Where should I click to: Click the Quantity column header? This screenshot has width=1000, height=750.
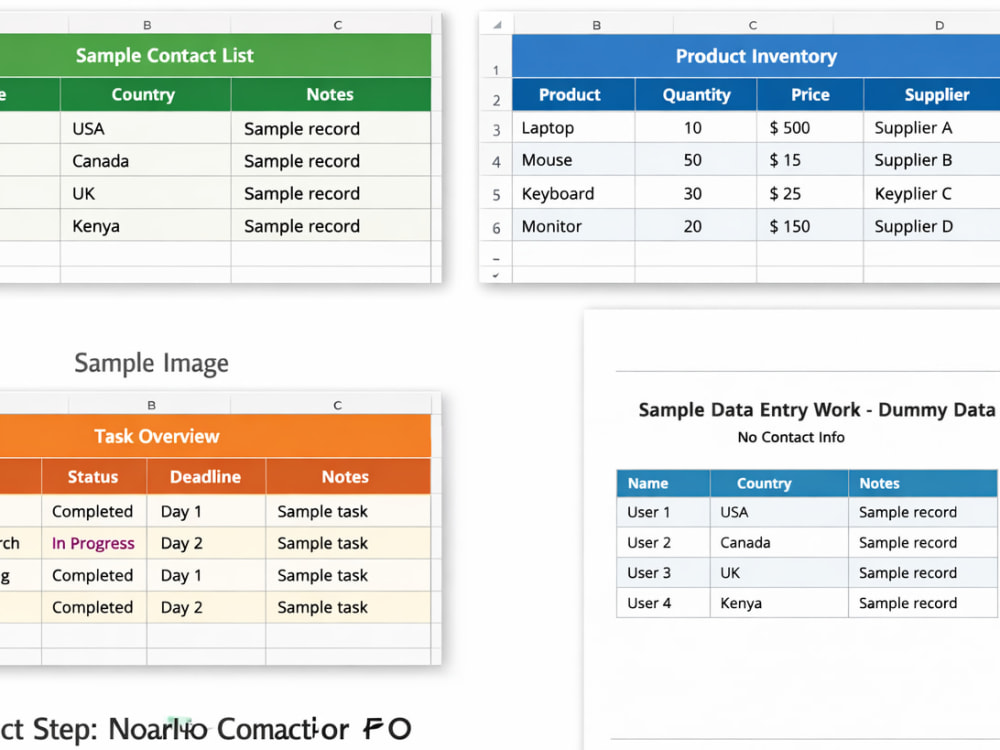696,95
